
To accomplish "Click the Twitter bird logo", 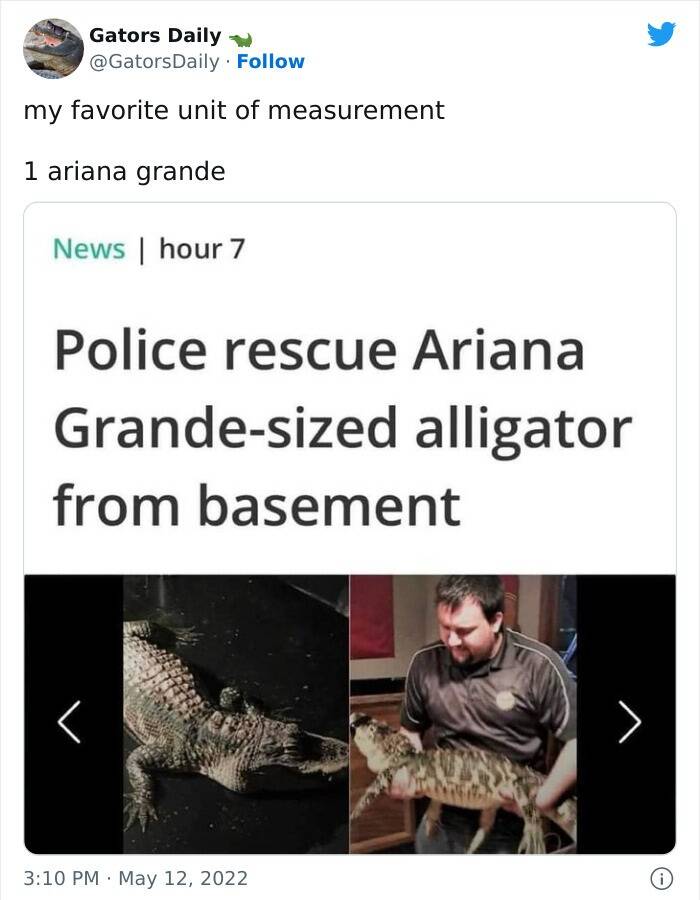I will pos(662,34).
